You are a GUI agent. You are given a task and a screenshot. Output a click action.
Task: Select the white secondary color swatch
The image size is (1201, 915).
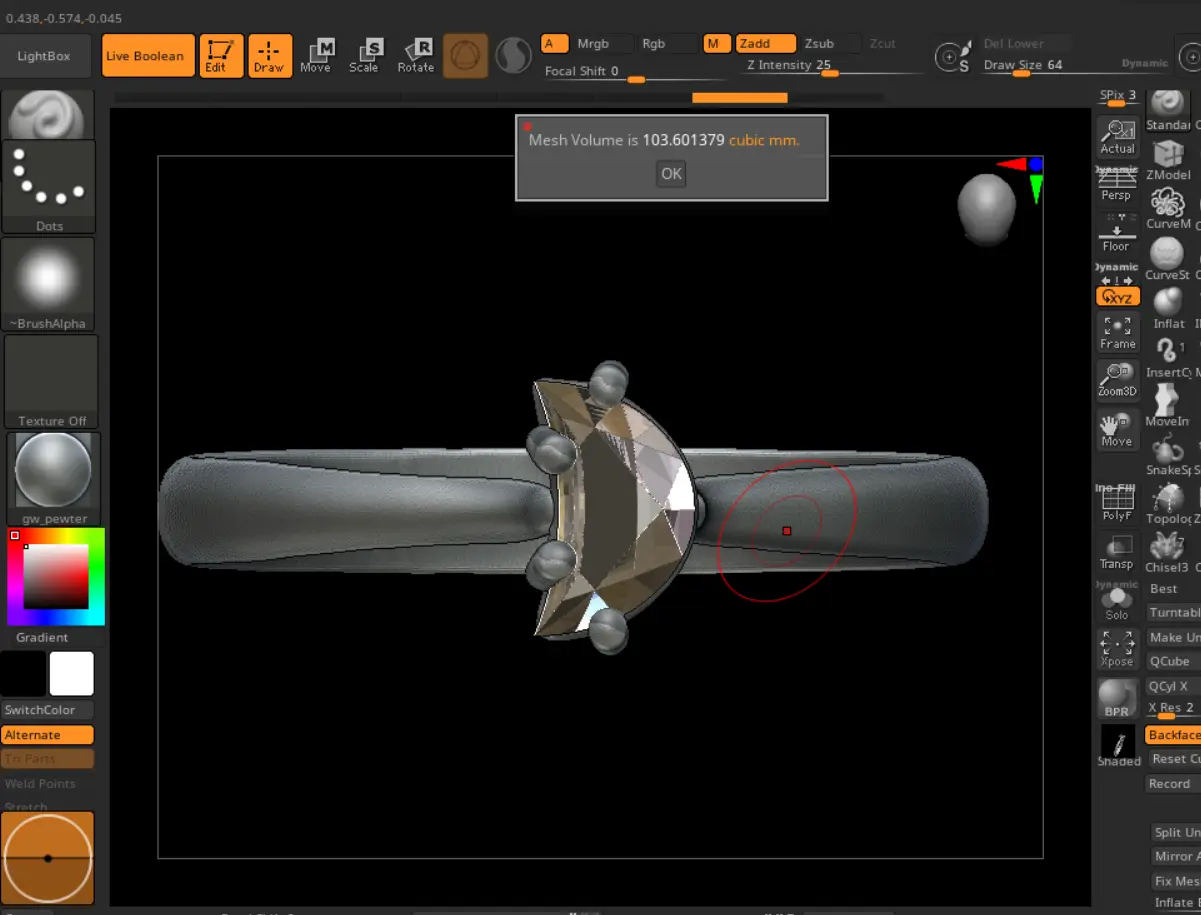(x=72, y=673)
